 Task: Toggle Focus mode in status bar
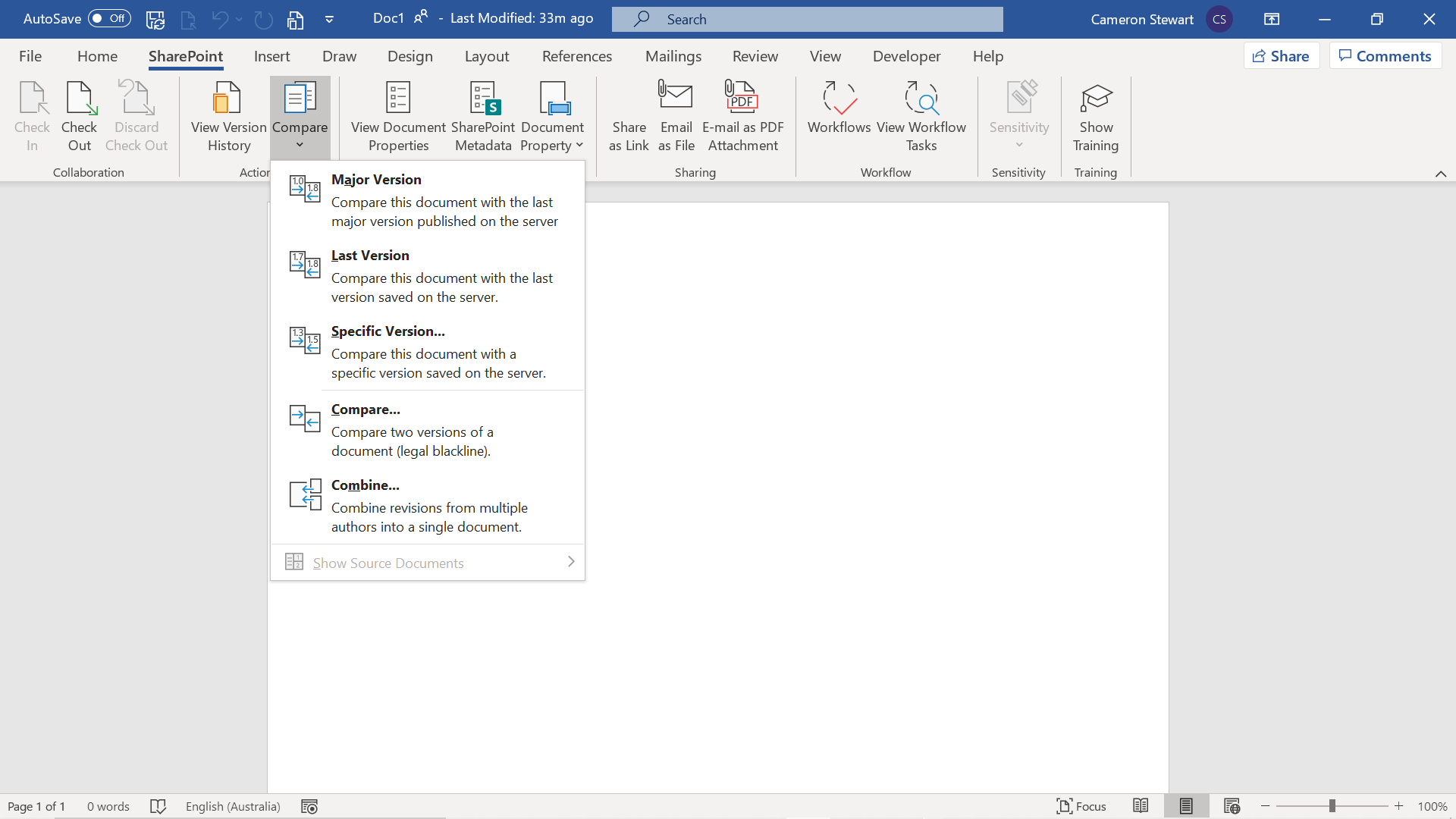pos(1081,806)
